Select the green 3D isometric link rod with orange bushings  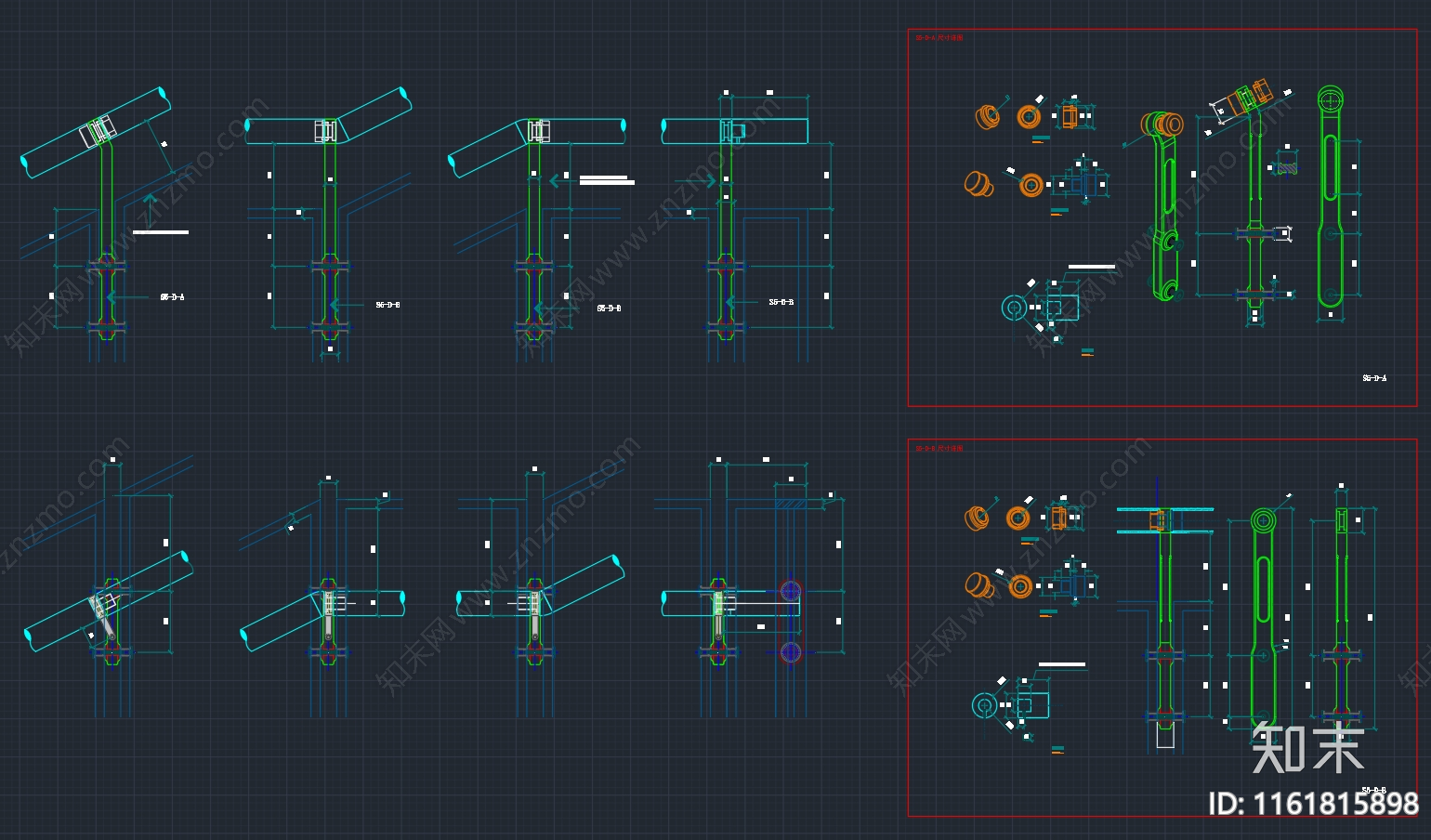[x=1162, y=204]
